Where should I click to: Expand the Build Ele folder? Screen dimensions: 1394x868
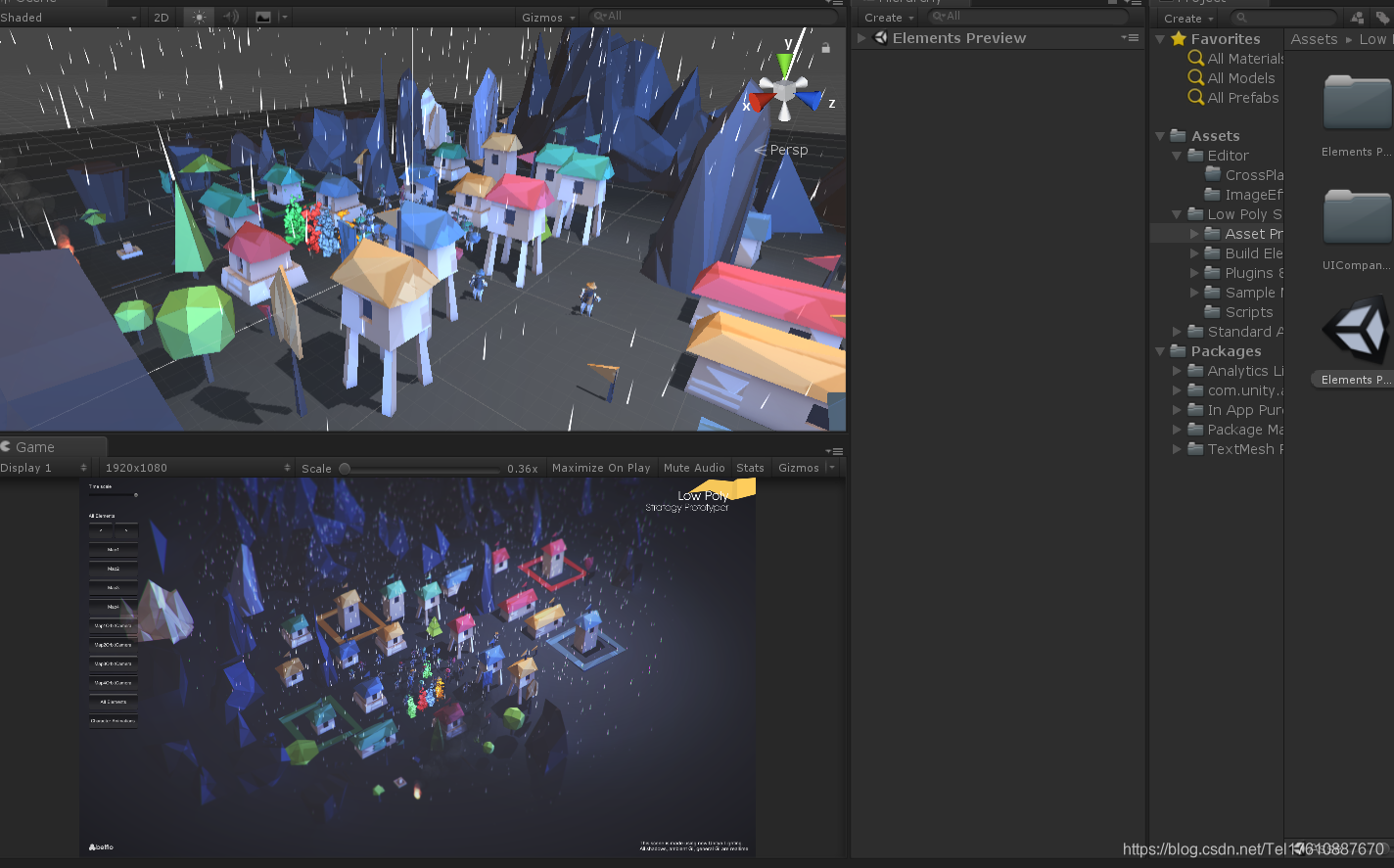[1194, 253]
